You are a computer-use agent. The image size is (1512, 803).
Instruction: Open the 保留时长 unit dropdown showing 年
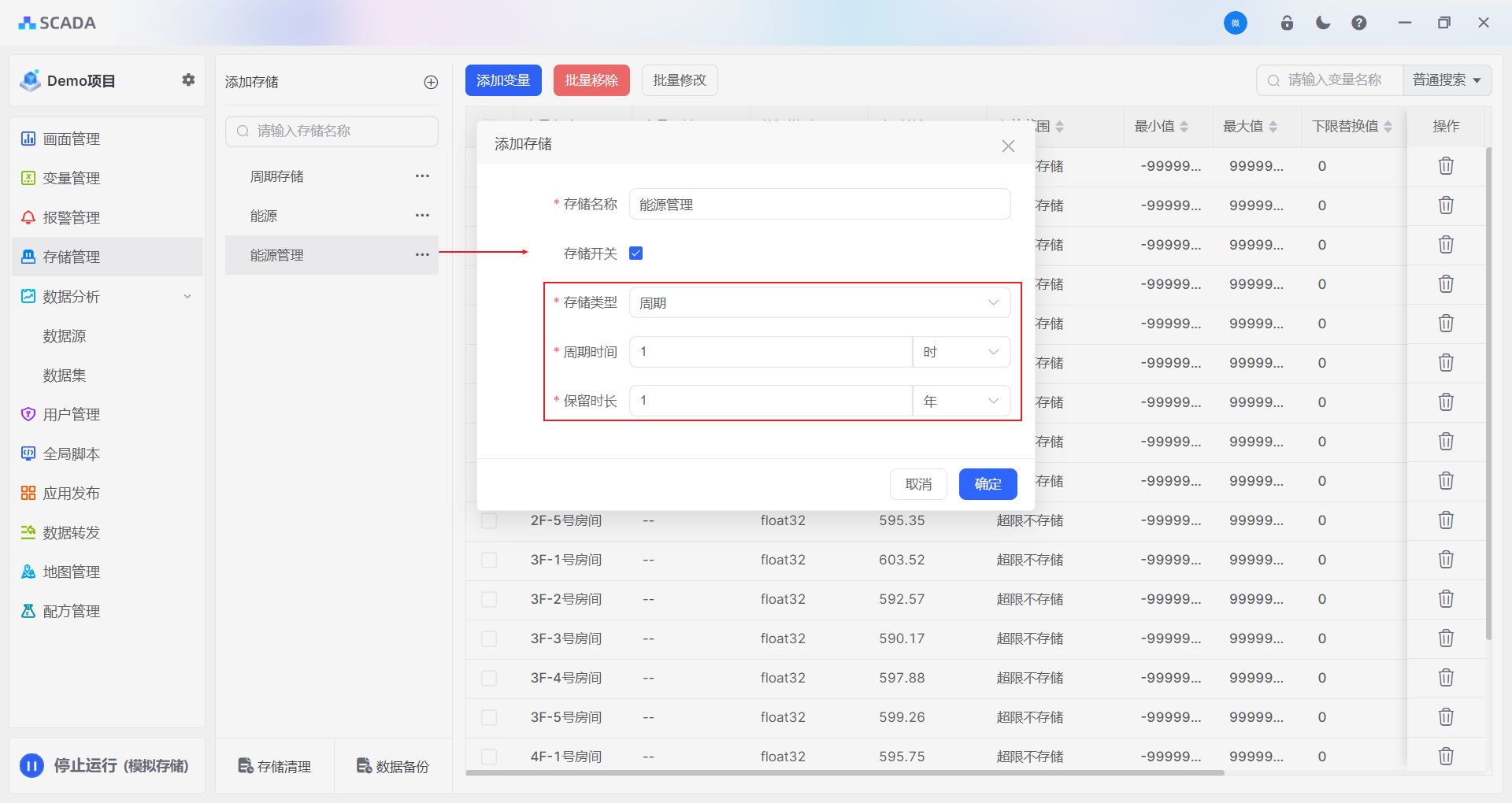pyautogui.click(x=961, y=401)
